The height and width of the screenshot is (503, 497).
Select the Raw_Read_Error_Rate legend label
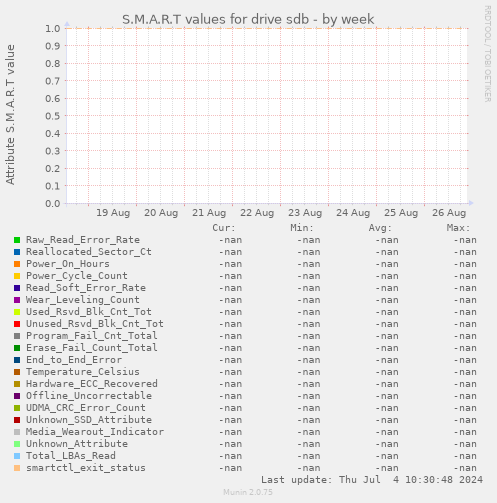[x=83, y=240]
